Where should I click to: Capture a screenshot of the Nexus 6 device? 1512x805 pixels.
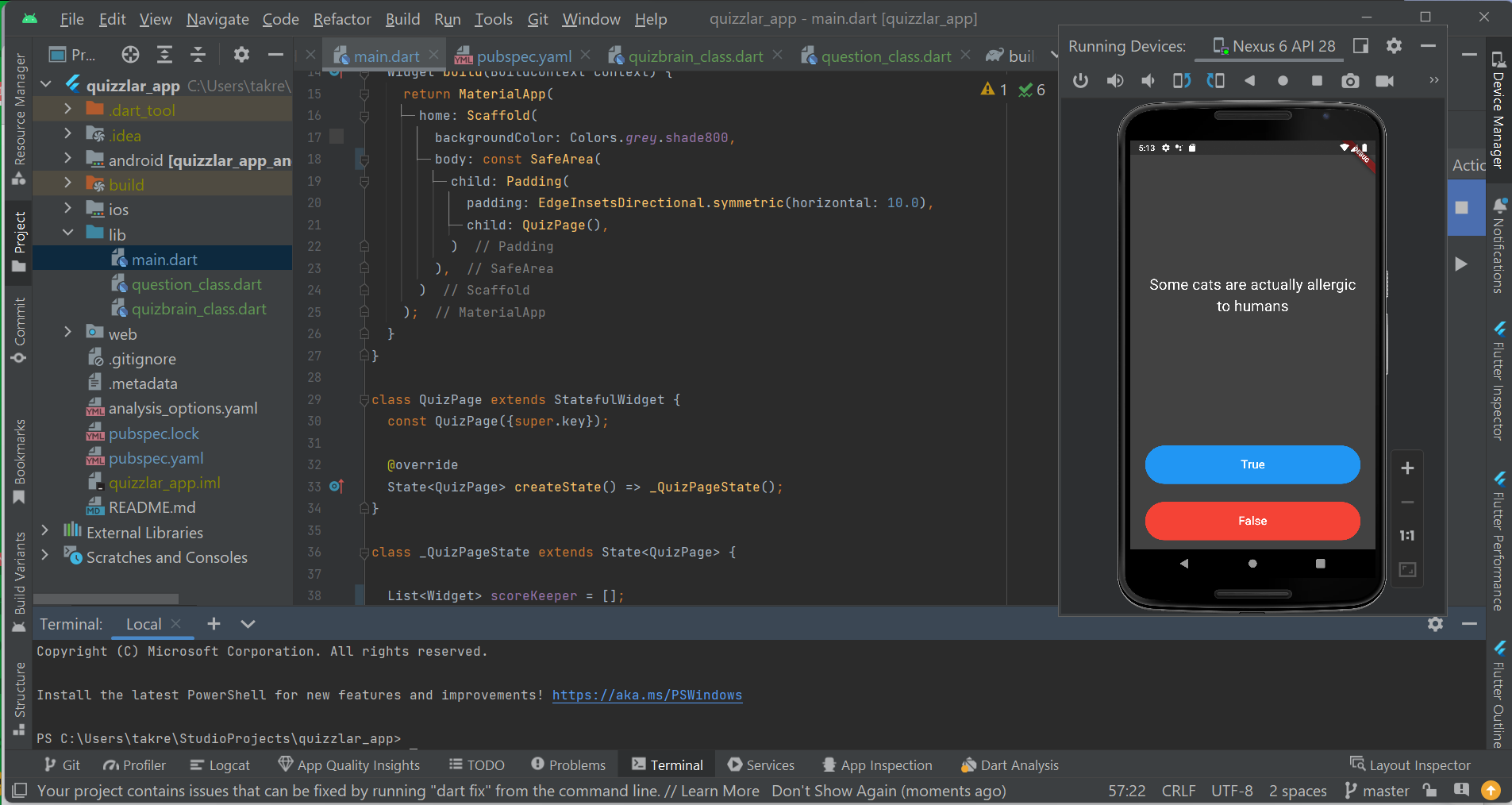[1351, 80]
